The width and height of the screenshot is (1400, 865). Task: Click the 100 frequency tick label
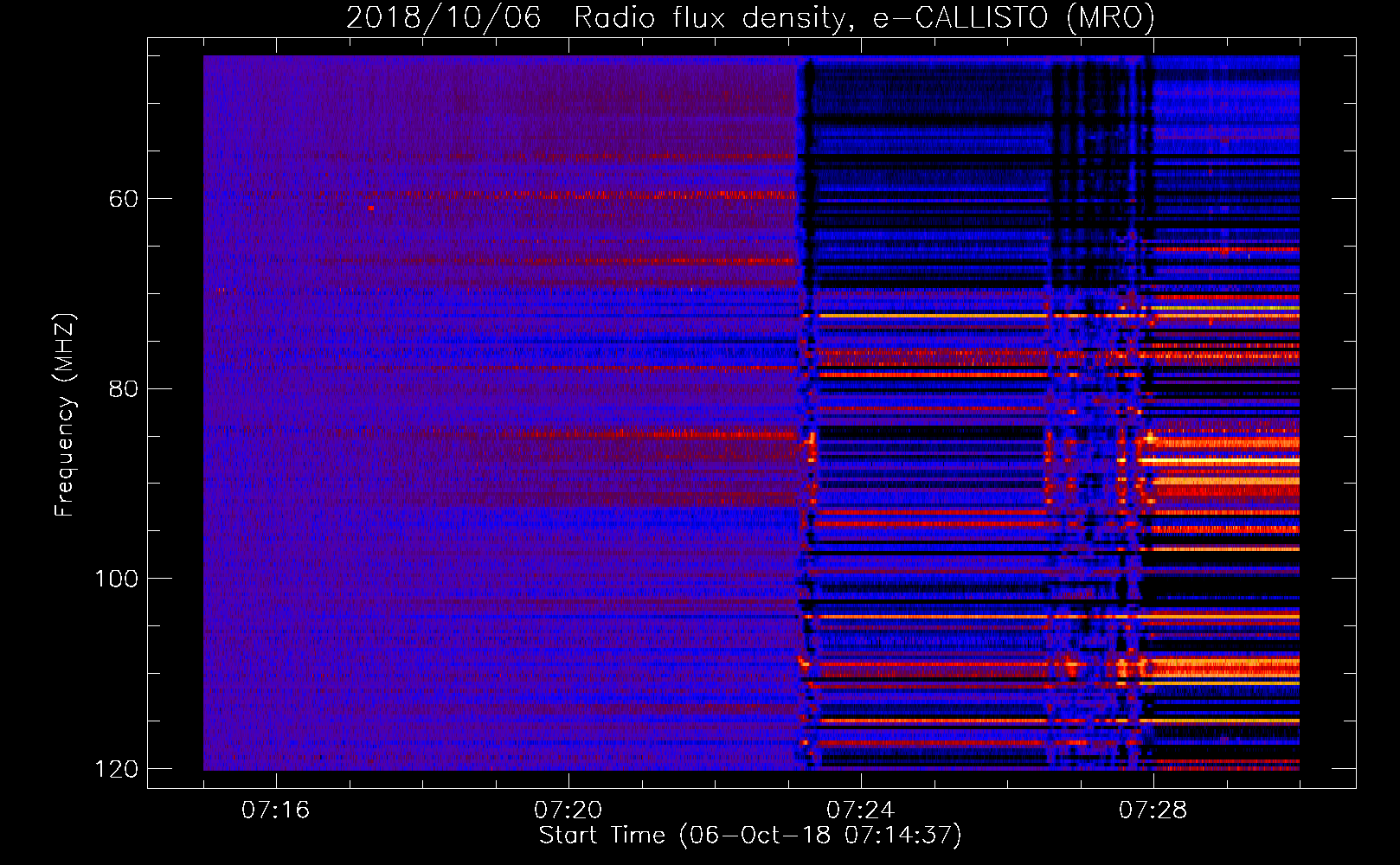click(117, 579)
